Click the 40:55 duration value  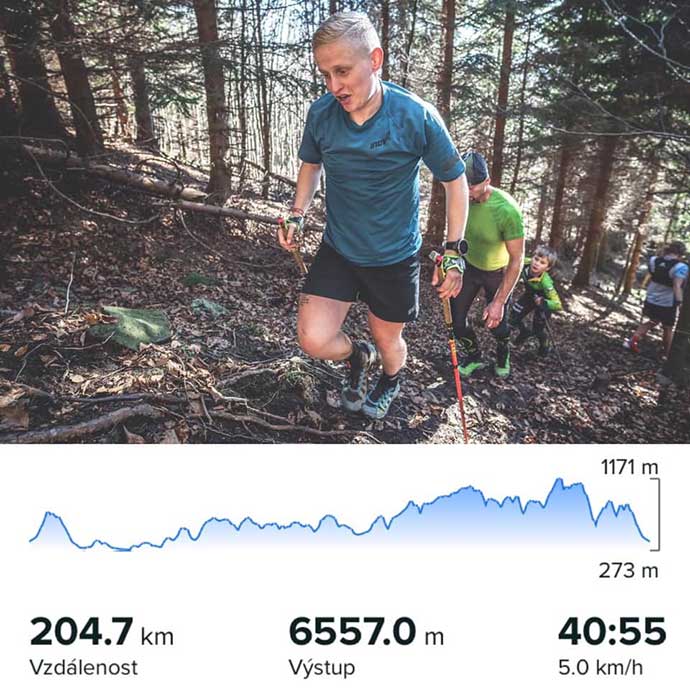pyautogui.click(x=612, y=632)
